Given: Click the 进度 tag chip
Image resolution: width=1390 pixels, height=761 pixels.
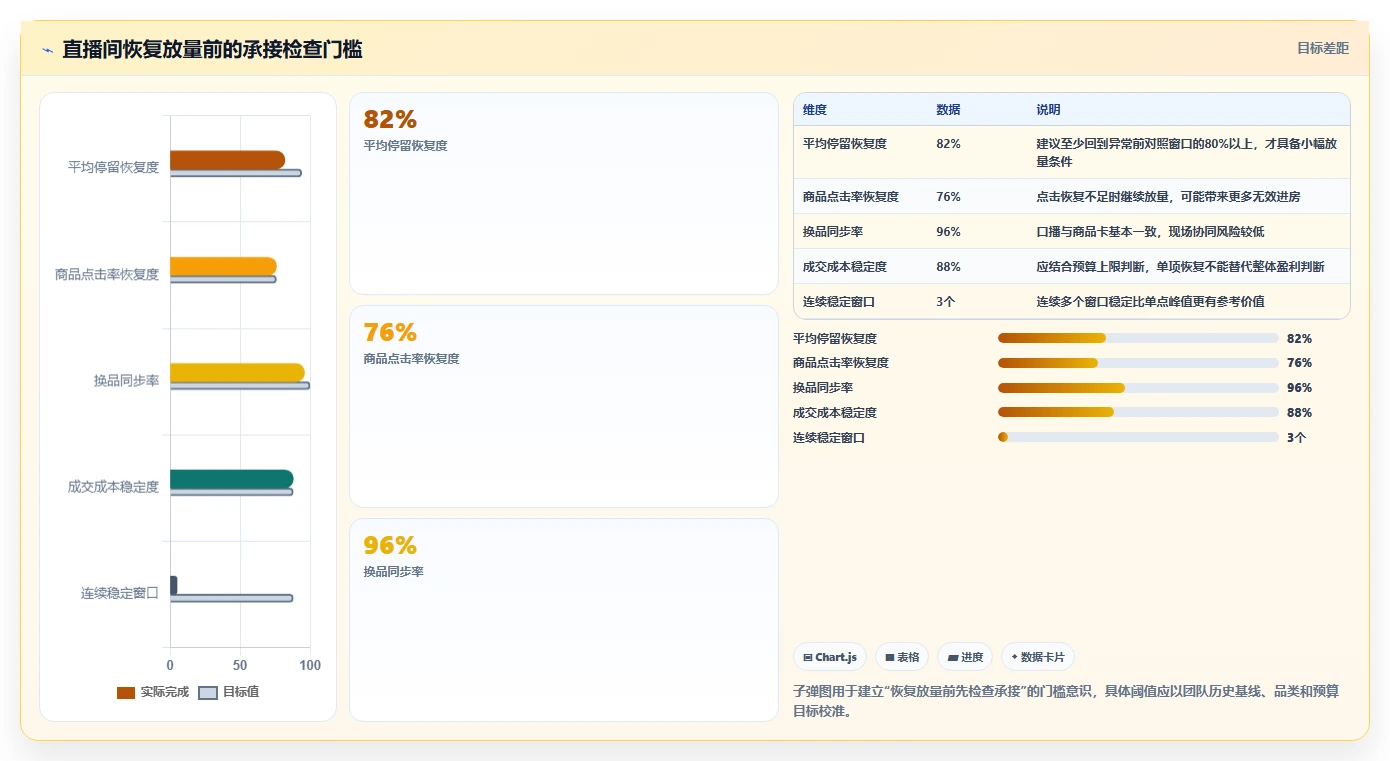Looking at the screenshot, I should click(965, 657).
